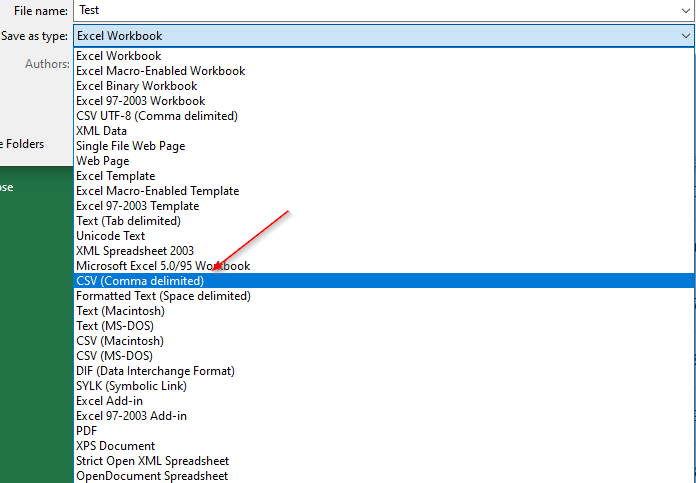Choose DIF (Data Interchange Format)
The height and width of the screenshot is (483, 696).
[384, 371]
